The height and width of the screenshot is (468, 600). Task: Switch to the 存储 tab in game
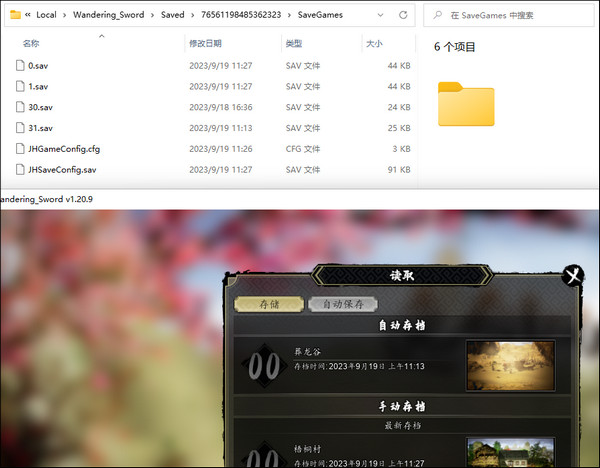(x=269, y=304)
